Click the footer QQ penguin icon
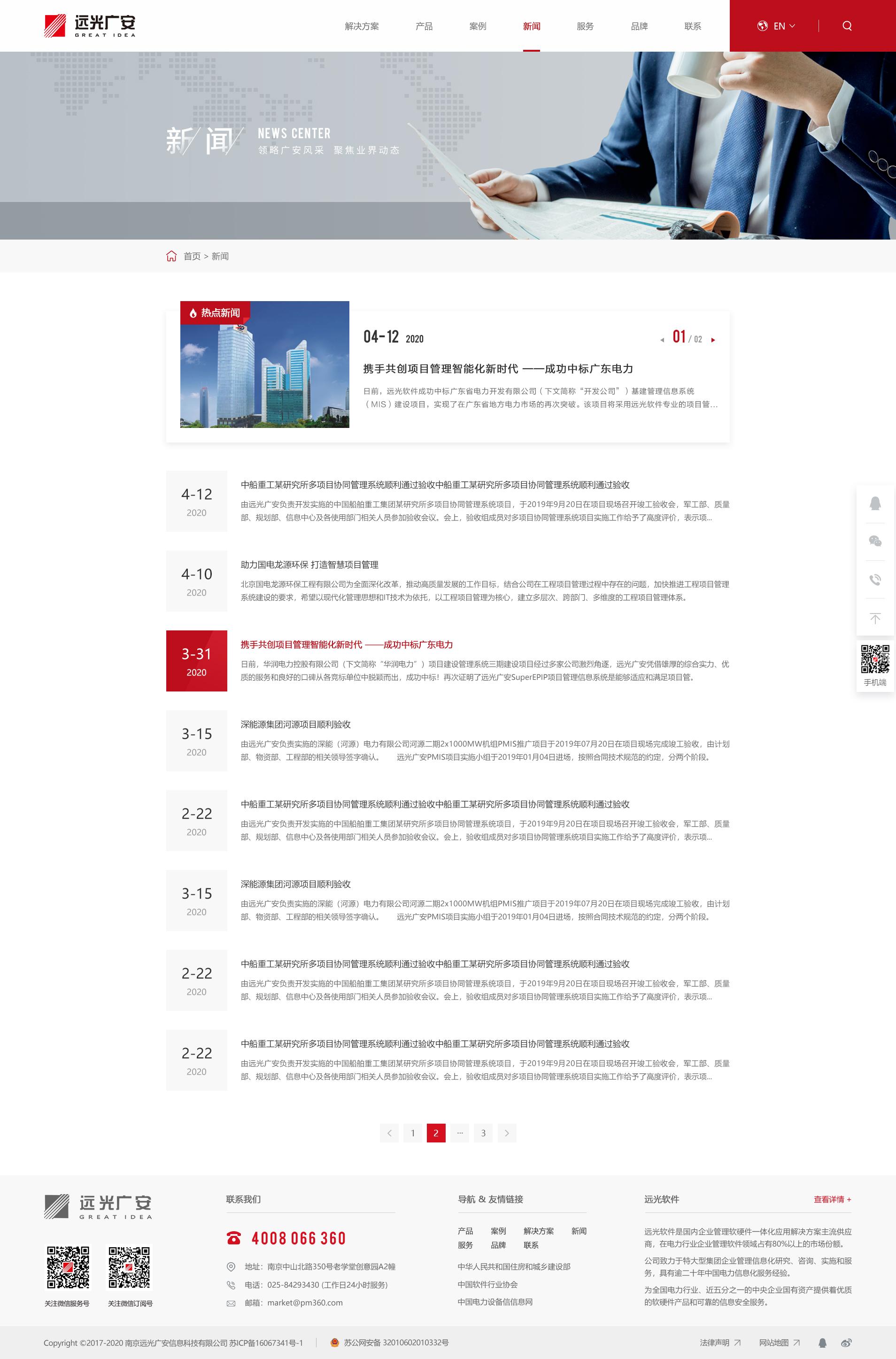 [822, 1343]
